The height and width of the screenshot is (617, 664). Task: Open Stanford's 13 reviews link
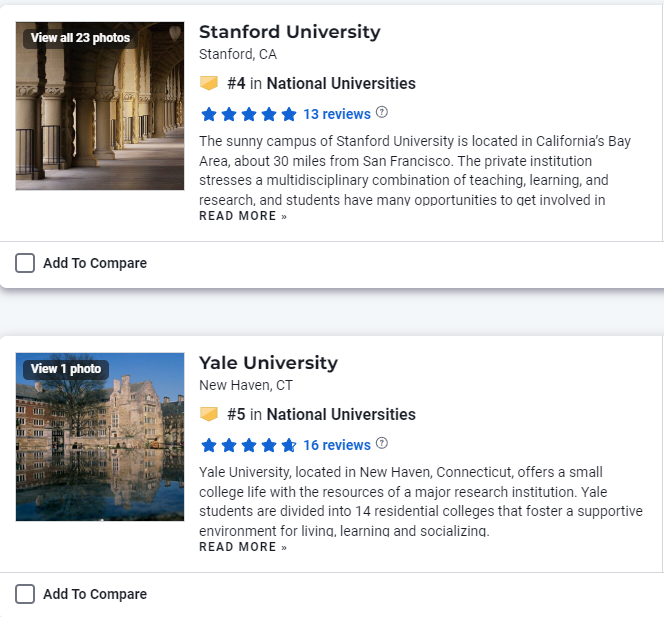337,114
